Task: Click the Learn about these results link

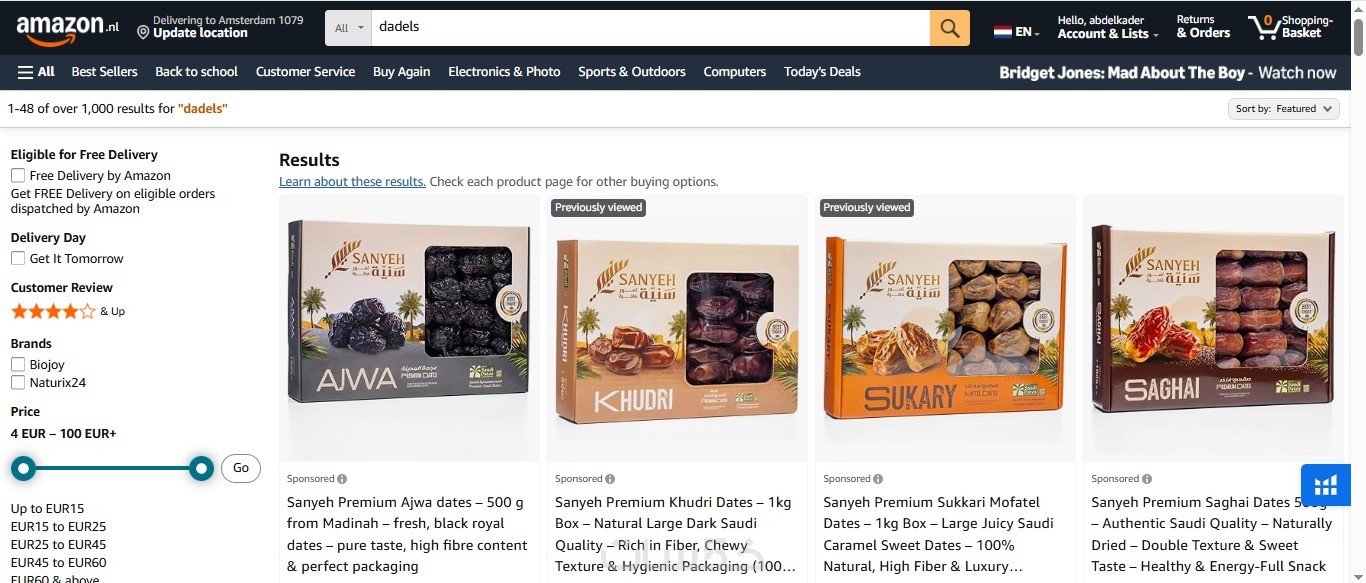Action: 352,182
